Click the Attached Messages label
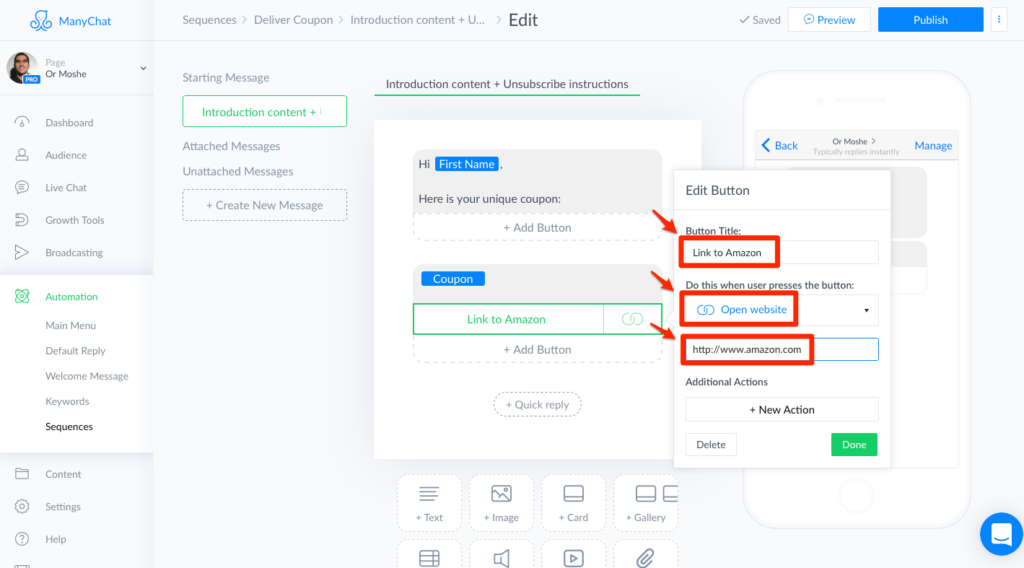This screenshot has height=568, width=1024. pos(231,146)
